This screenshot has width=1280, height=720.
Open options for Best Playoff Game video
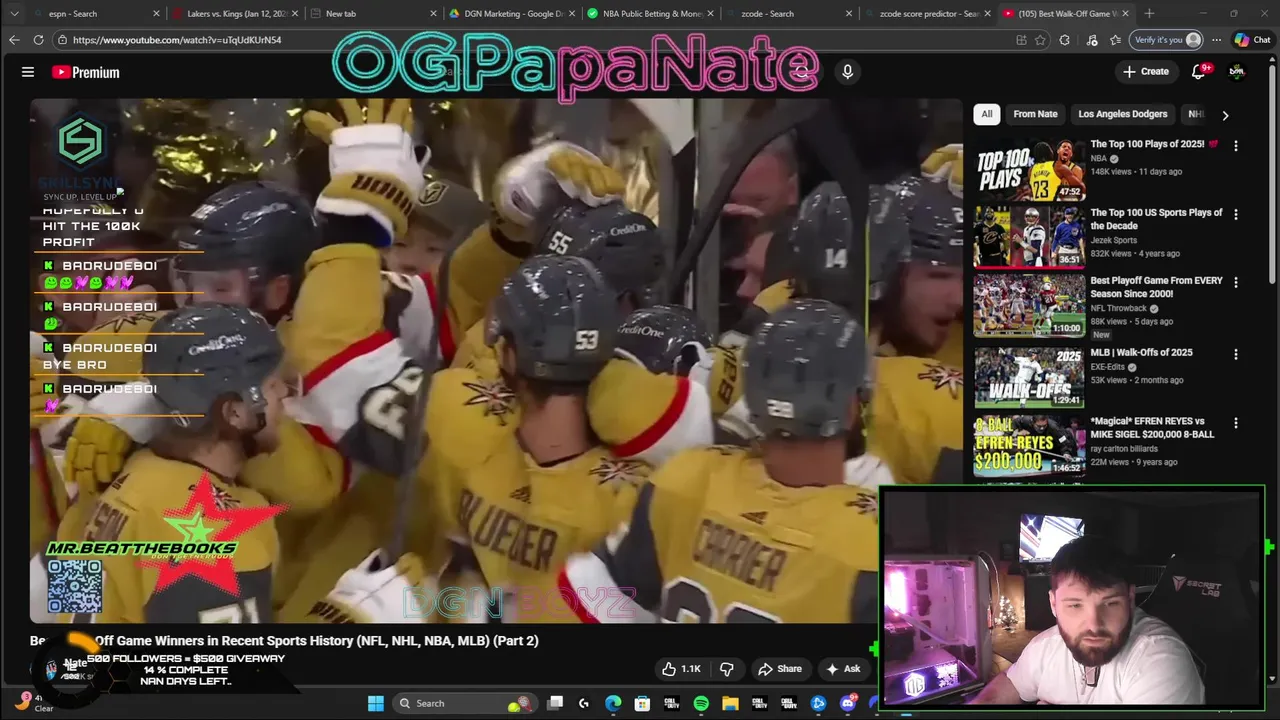tap(1236, 283)
